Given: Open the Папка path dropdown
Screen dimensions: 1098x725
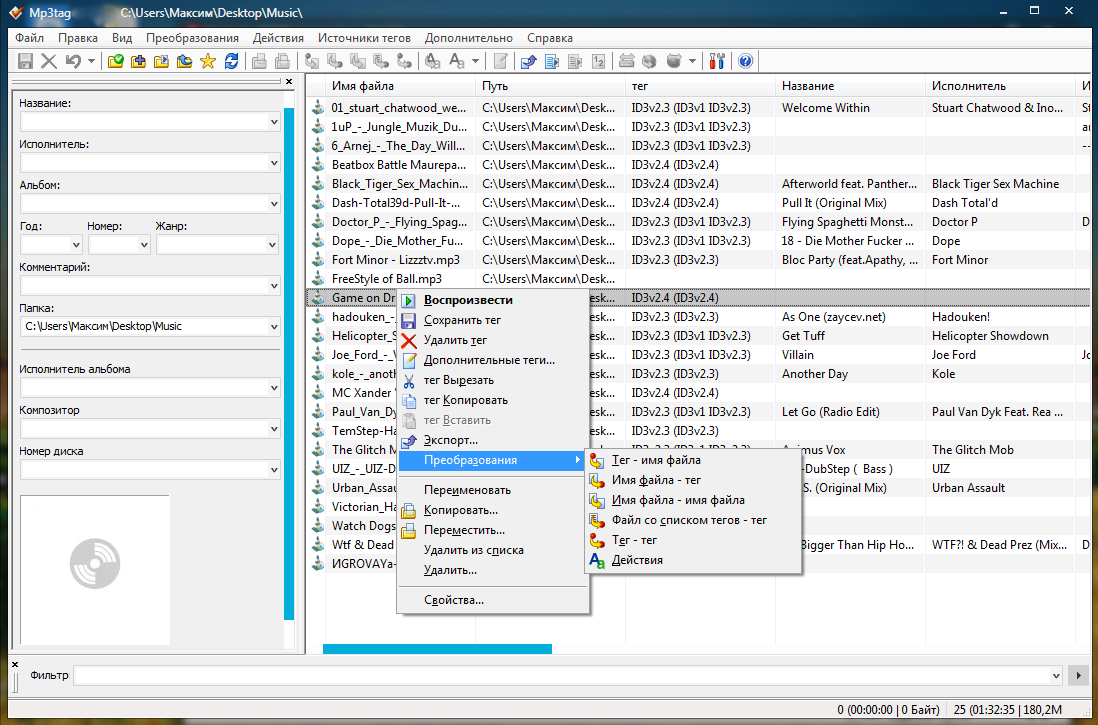Looking at the screenshot, I should pyautogui.click(x=274, y=326).
